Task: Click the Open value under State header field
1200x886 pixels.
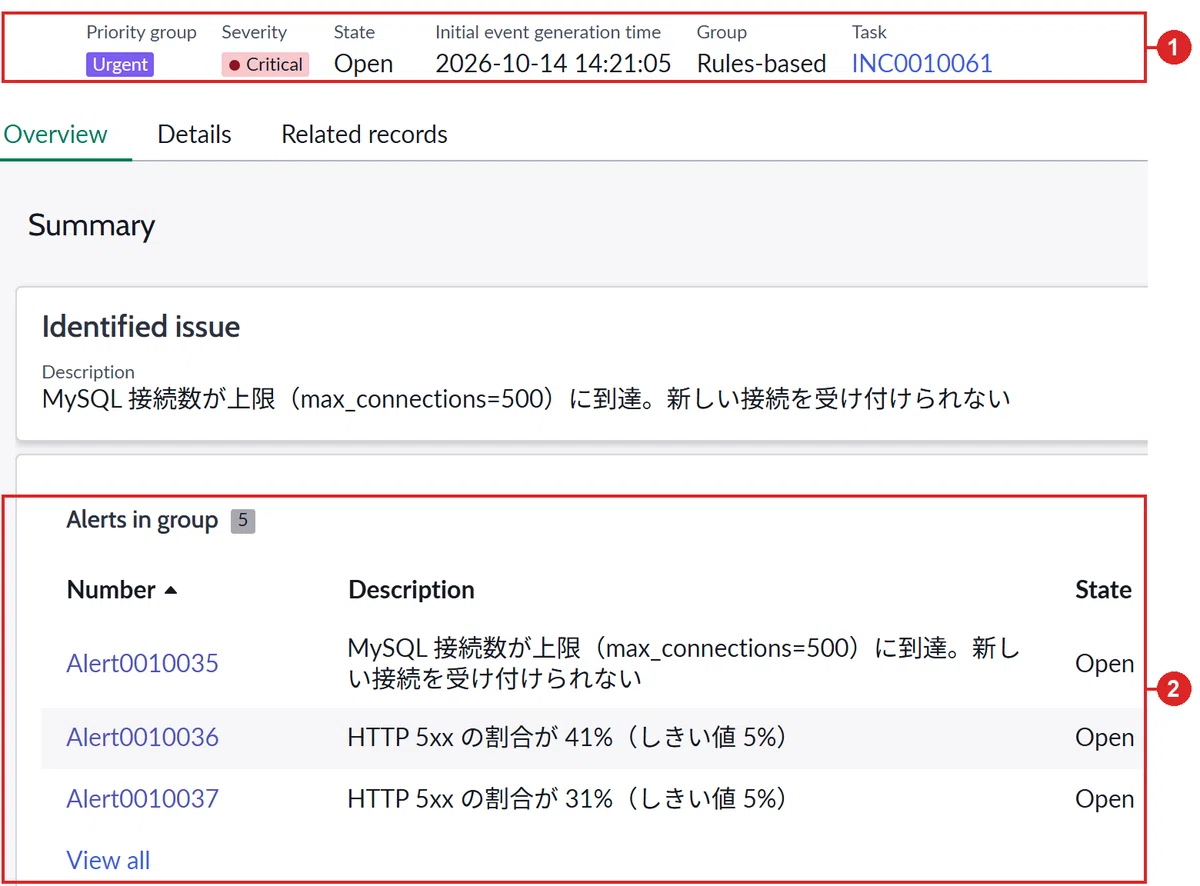Action: click(363, 64)
